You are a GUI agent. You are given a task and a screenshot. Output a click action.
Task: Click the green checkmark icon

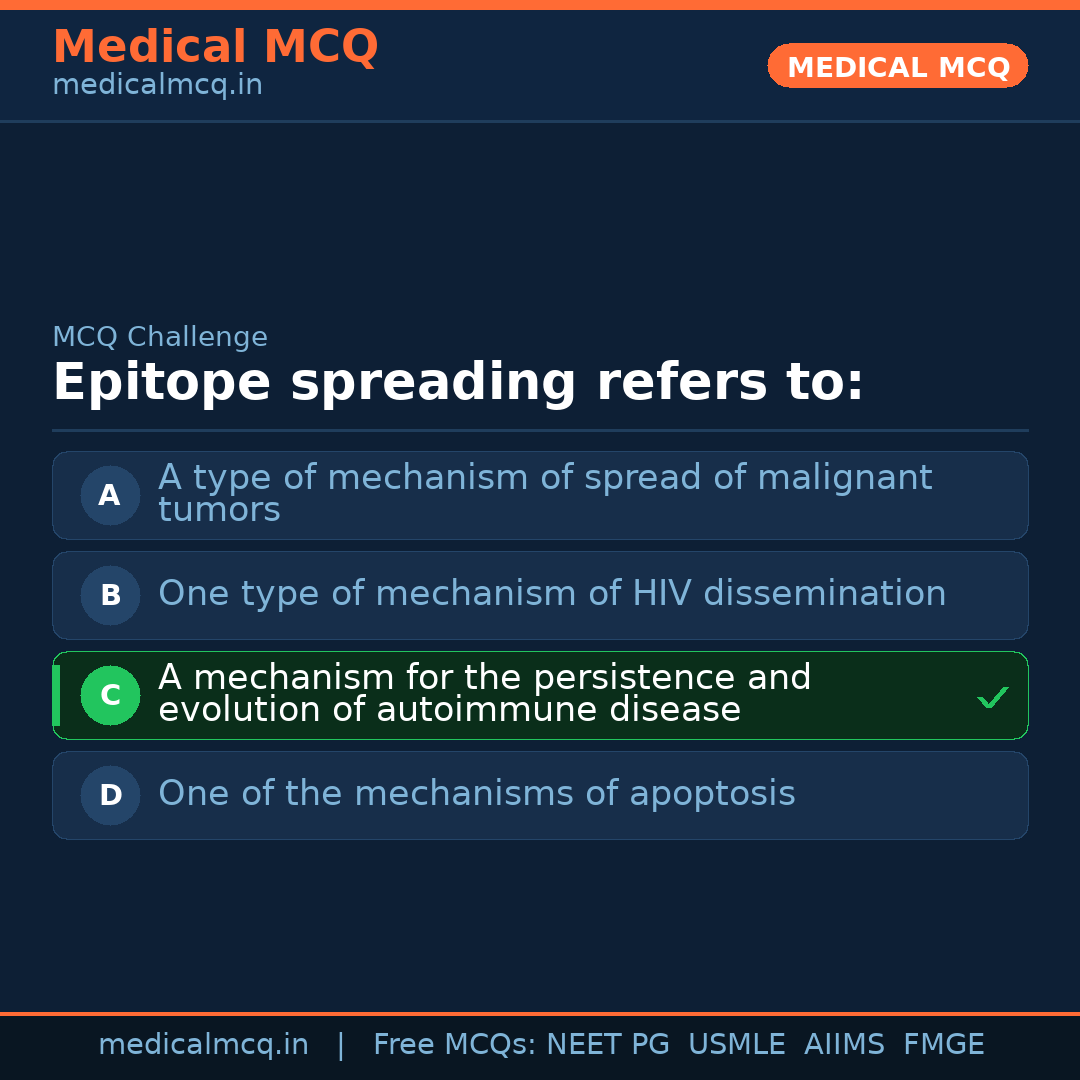pyautogui.click(x=992, y=697)
